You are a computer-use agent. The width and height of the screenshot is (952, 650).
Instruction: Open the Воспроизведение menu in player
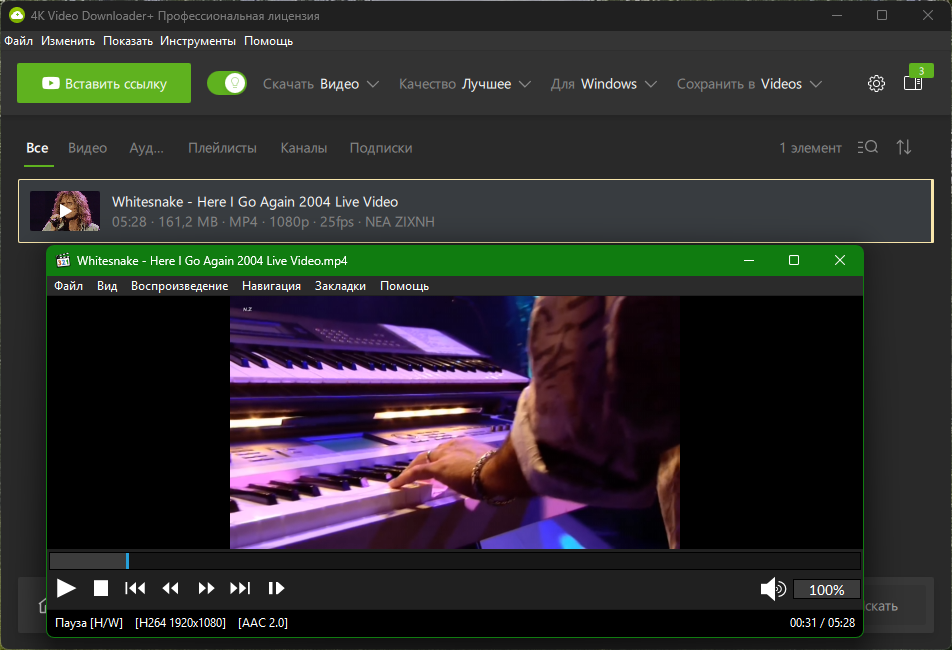(x=180, y=286)
